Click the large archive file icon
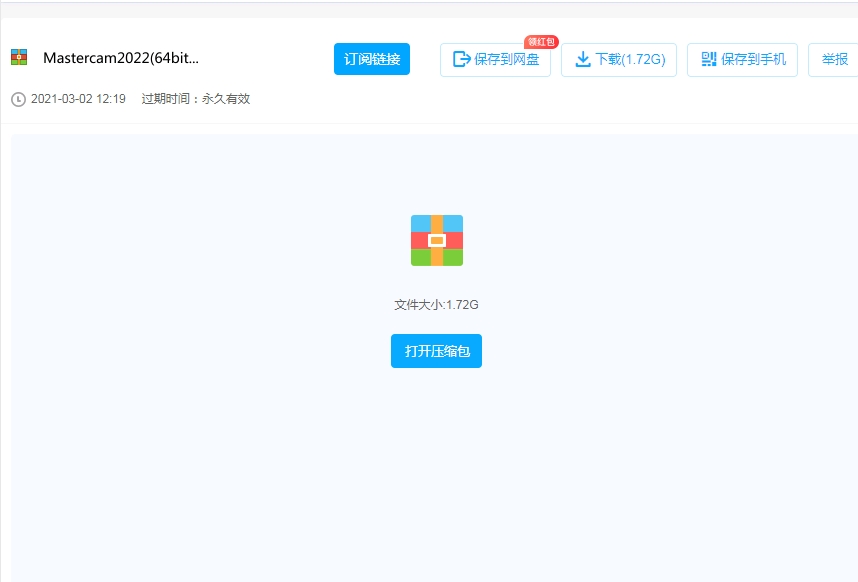 coord(437,241)
